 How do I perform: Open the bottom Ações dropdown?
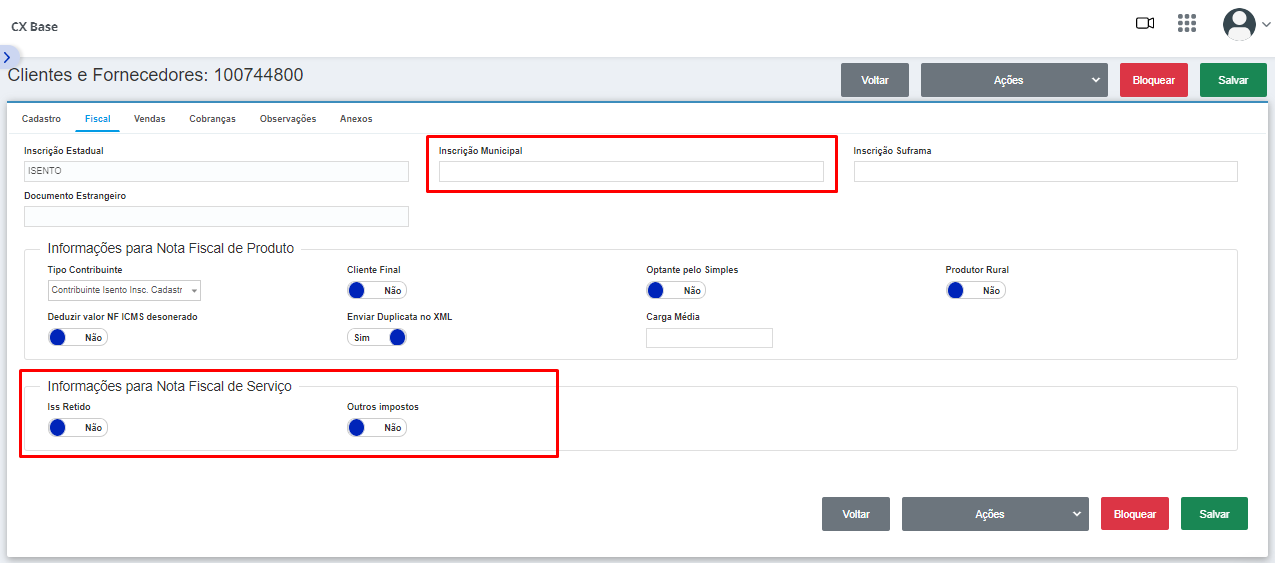995,514
